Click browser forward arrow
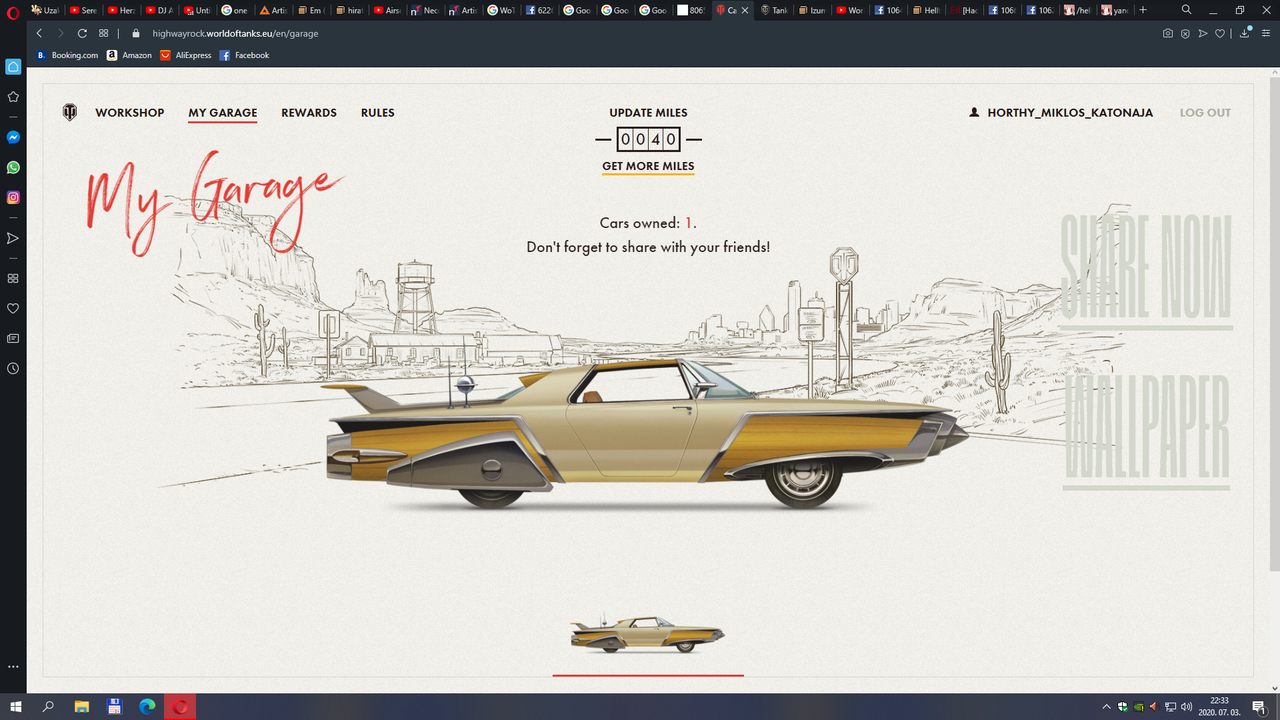1280x720 pixels. coord(60,33)
